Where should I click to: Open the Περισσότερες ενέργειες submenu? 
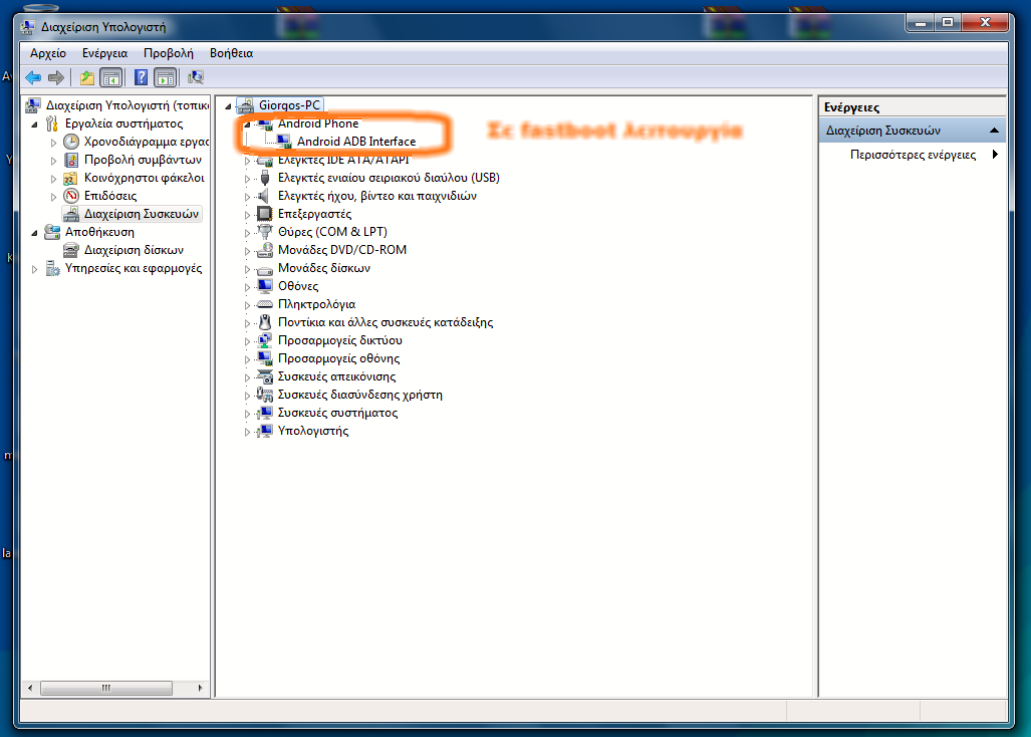pos(913,155)
